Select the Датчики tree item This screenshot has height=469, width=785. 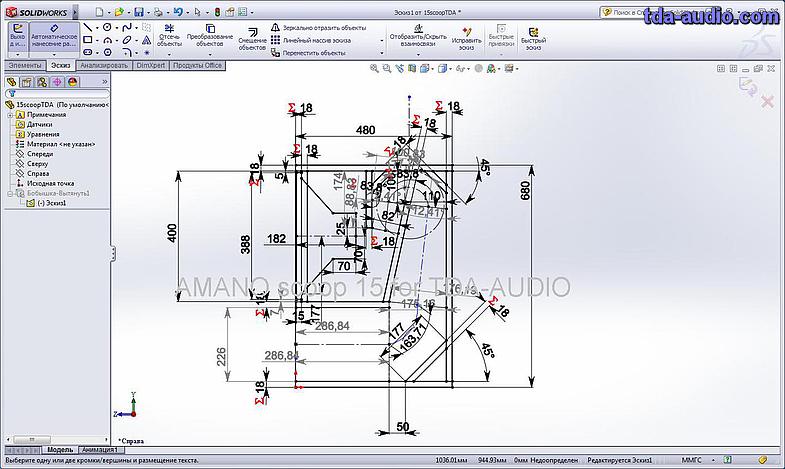pos(39,124)
